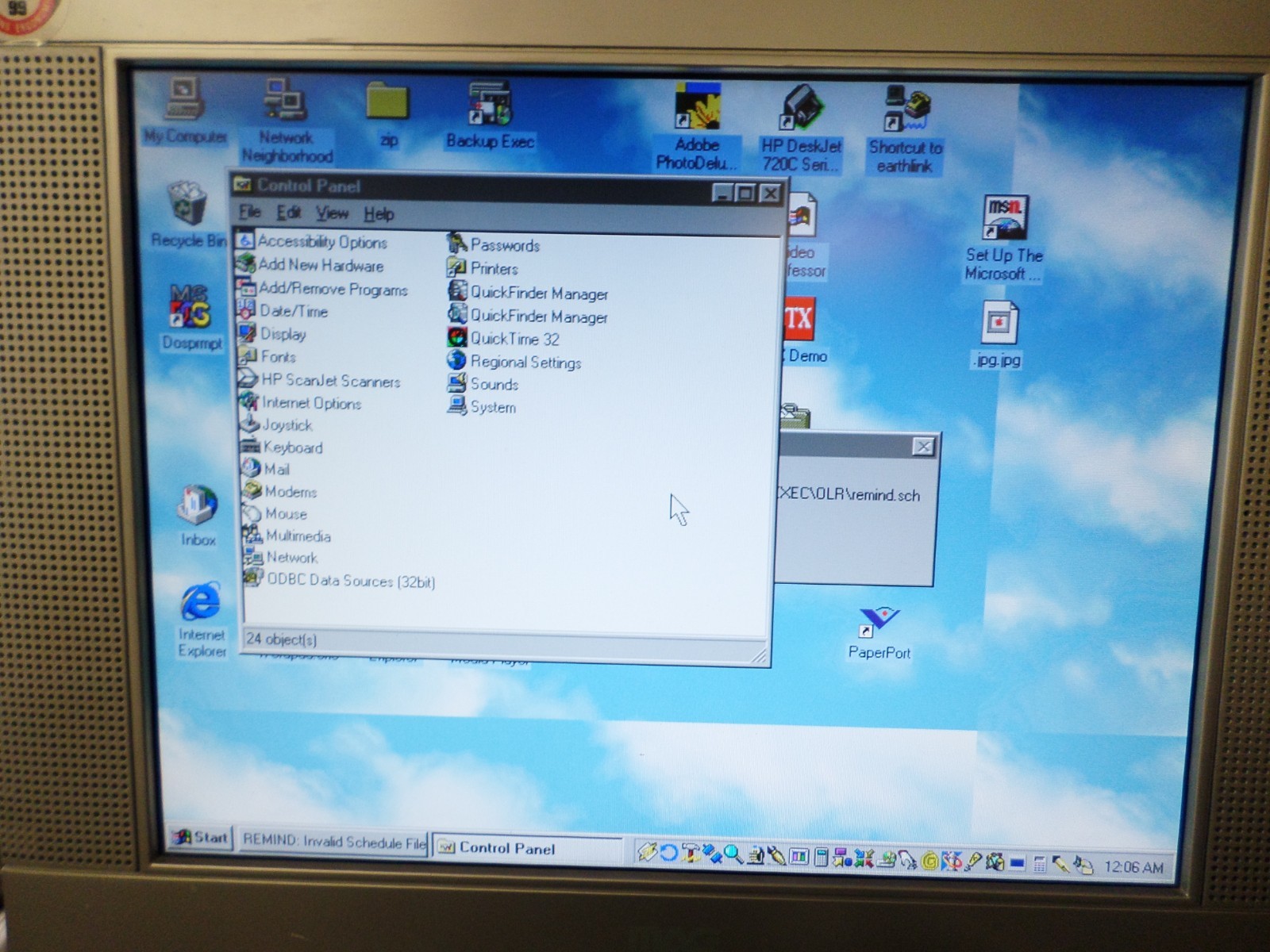
Task: Click the 12:06 AM taskbar clock
Action: [x=1133, y=867]
